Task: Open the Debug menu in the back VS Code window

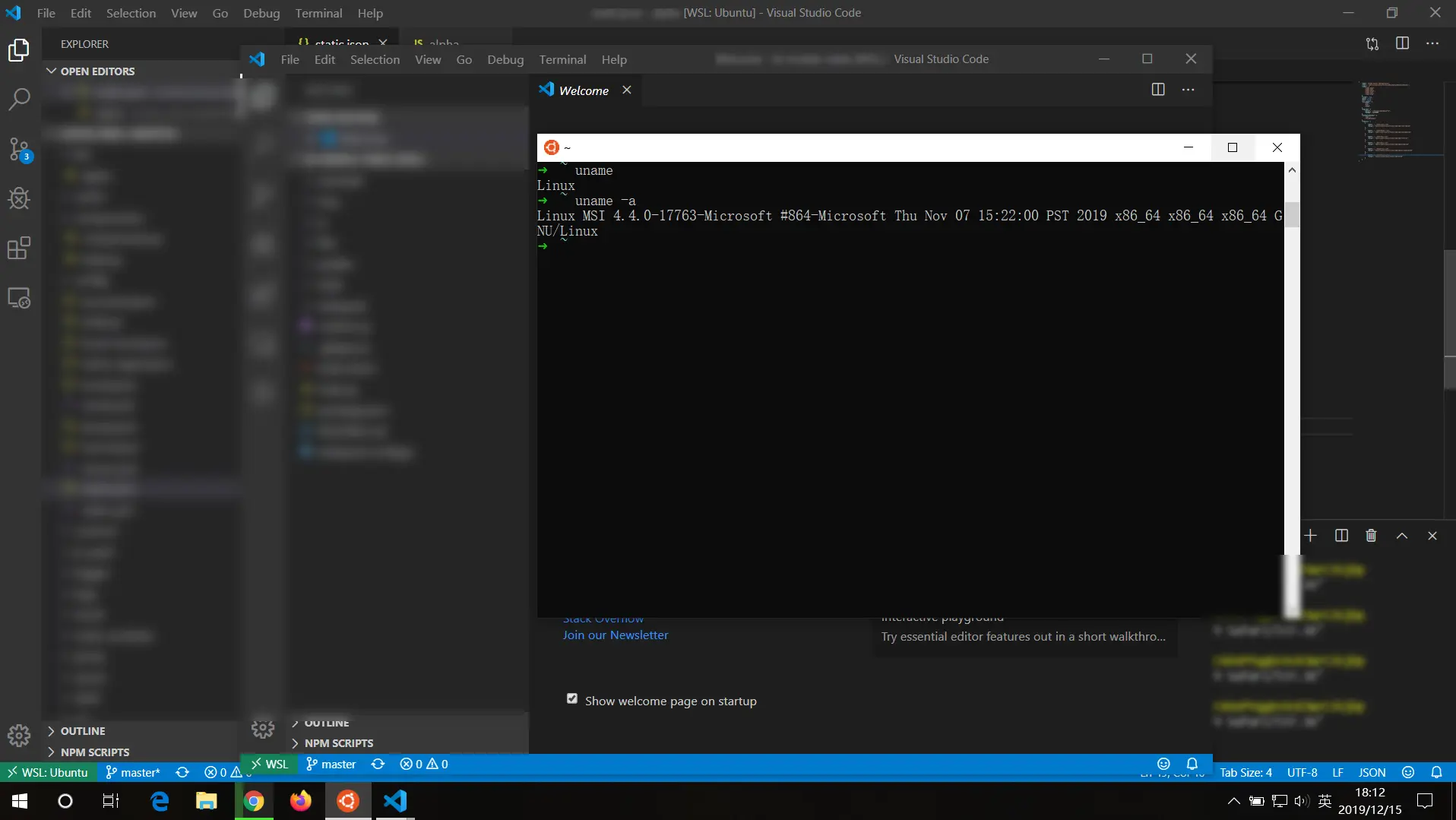Action: click(x=261, y=13)
